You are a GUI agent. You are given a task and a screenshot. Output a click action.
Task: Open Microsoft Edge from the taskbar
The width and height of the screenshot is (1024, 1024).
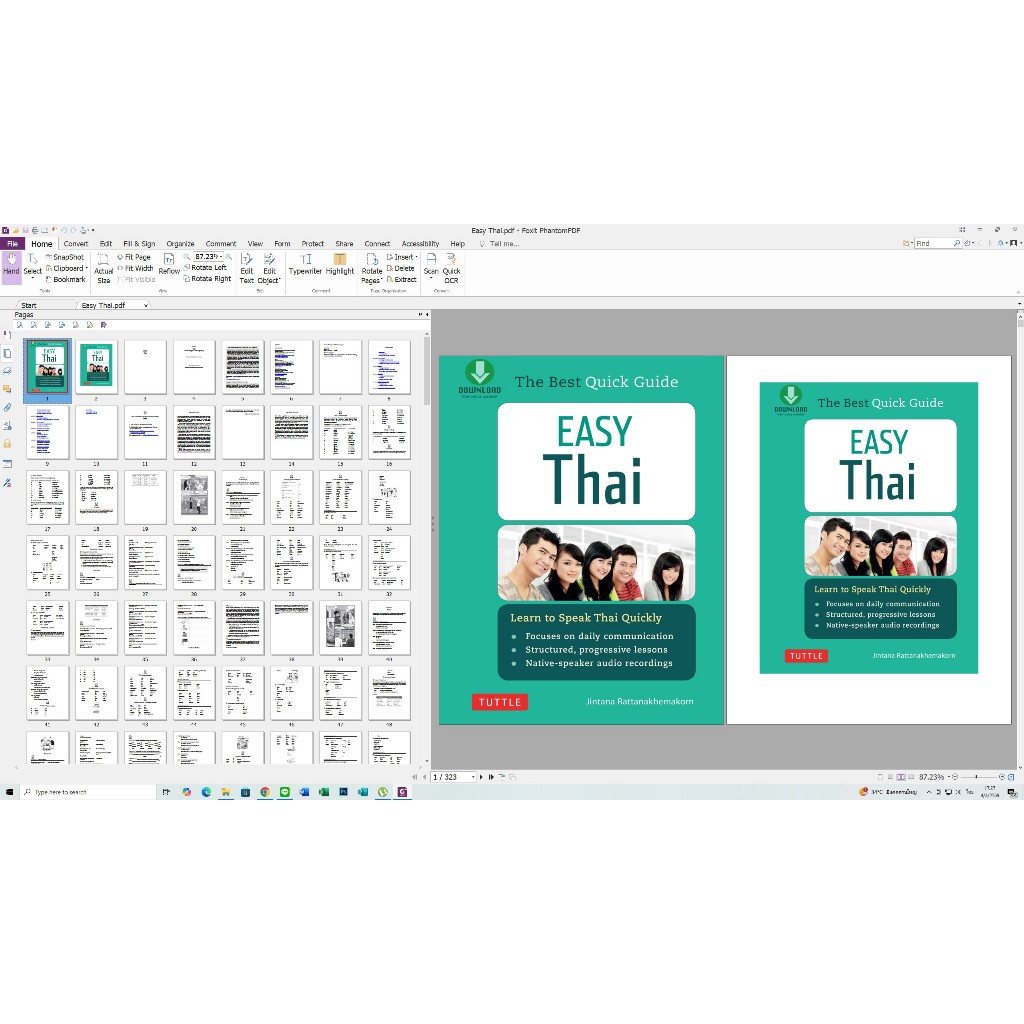(x=206, y=792)
